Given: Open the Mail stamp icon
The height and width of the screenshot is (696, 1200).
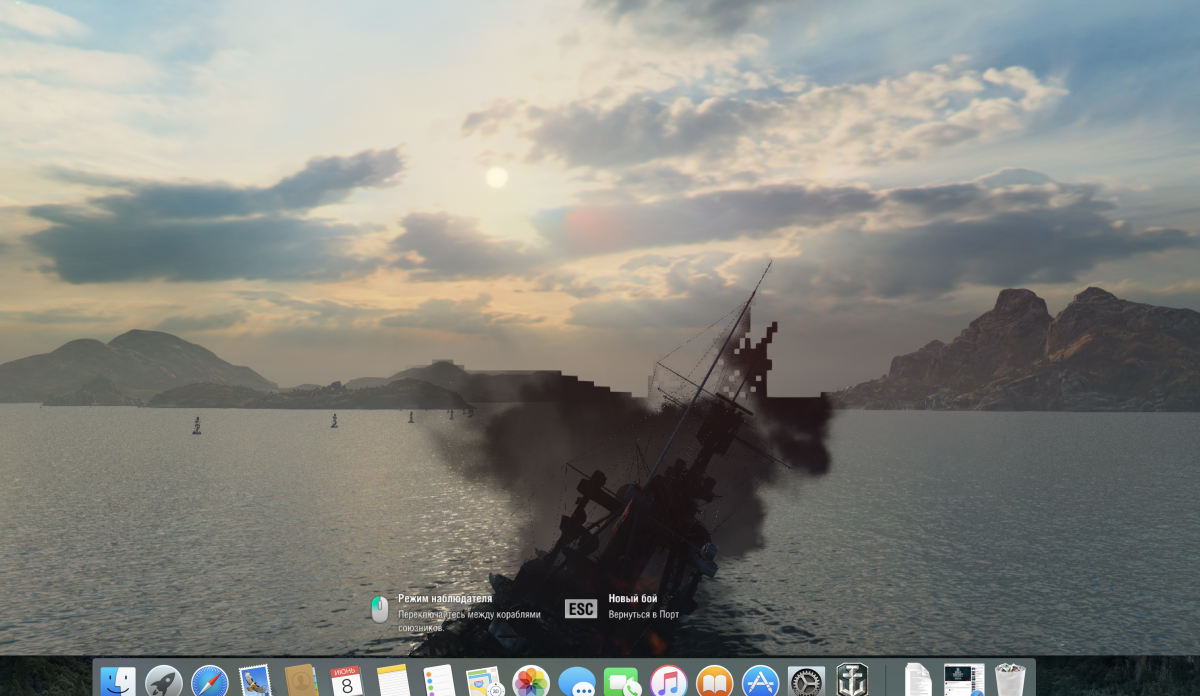Looking at the screenshot, I should (x=256, y=681).
